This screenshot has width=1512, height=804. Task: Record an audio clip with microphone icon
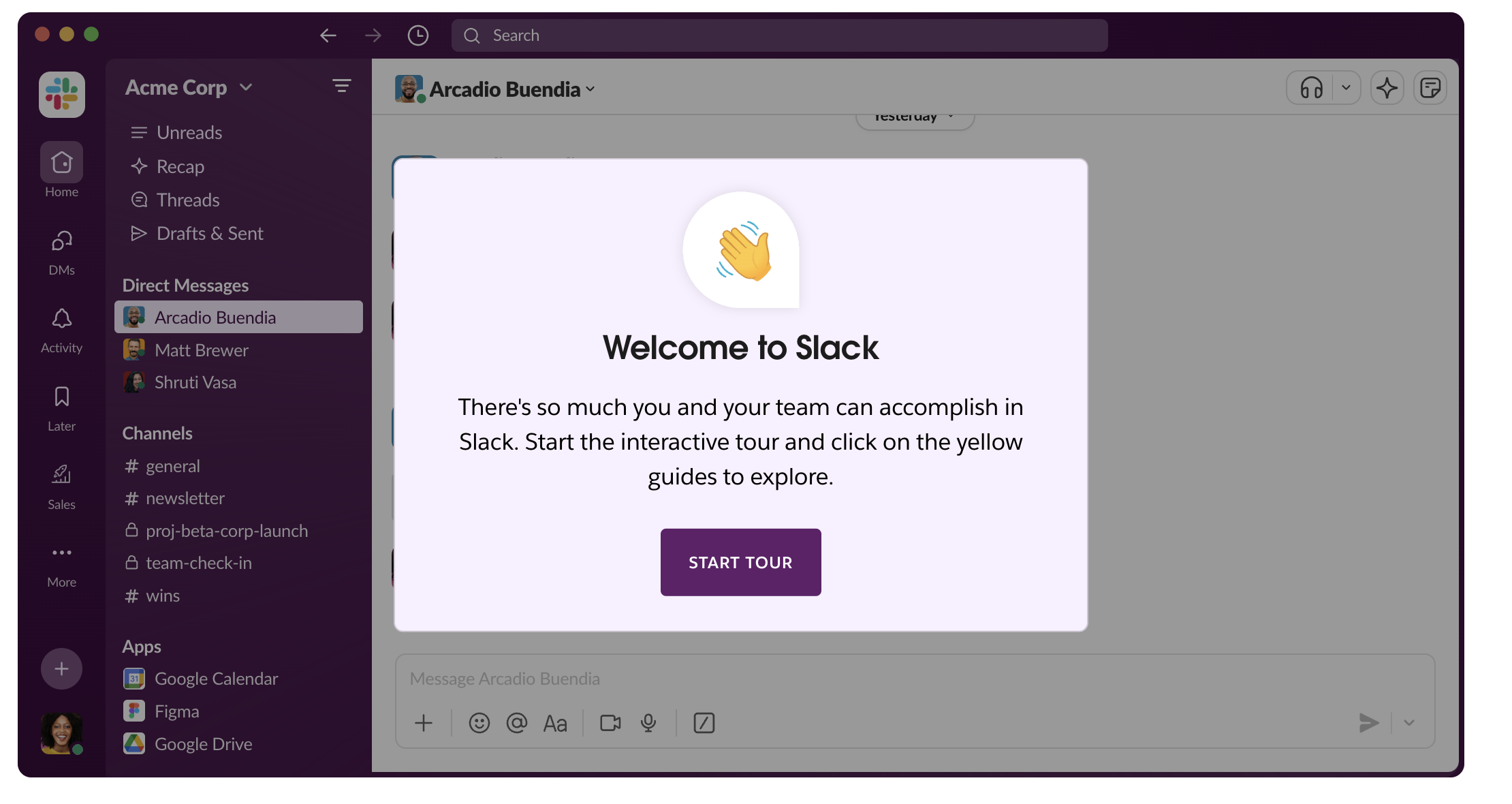[648, 723]
